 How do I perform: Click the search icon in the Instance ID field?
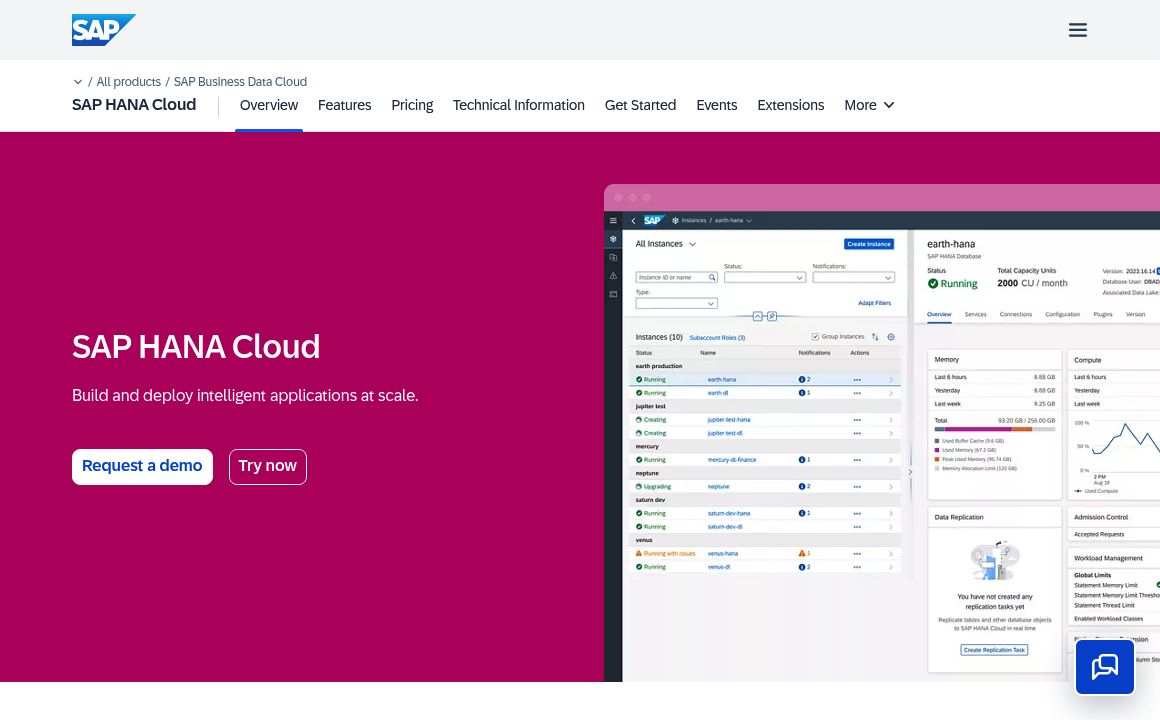click(711, 277)
